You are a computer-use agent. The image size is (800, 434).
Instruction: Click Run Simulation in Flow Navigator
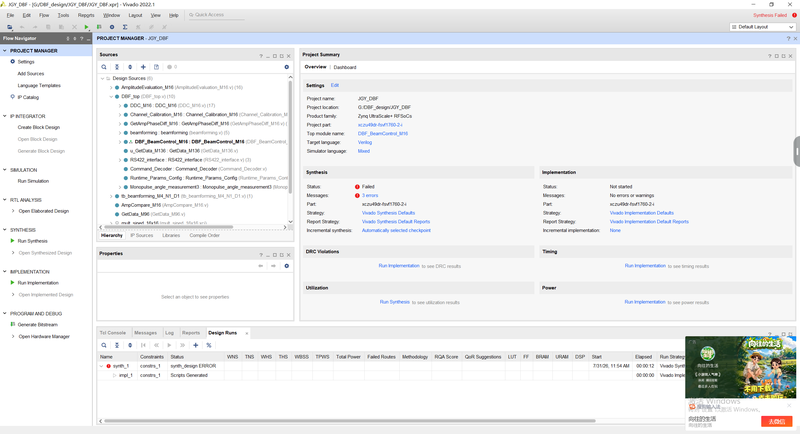(x=33, y=181)
